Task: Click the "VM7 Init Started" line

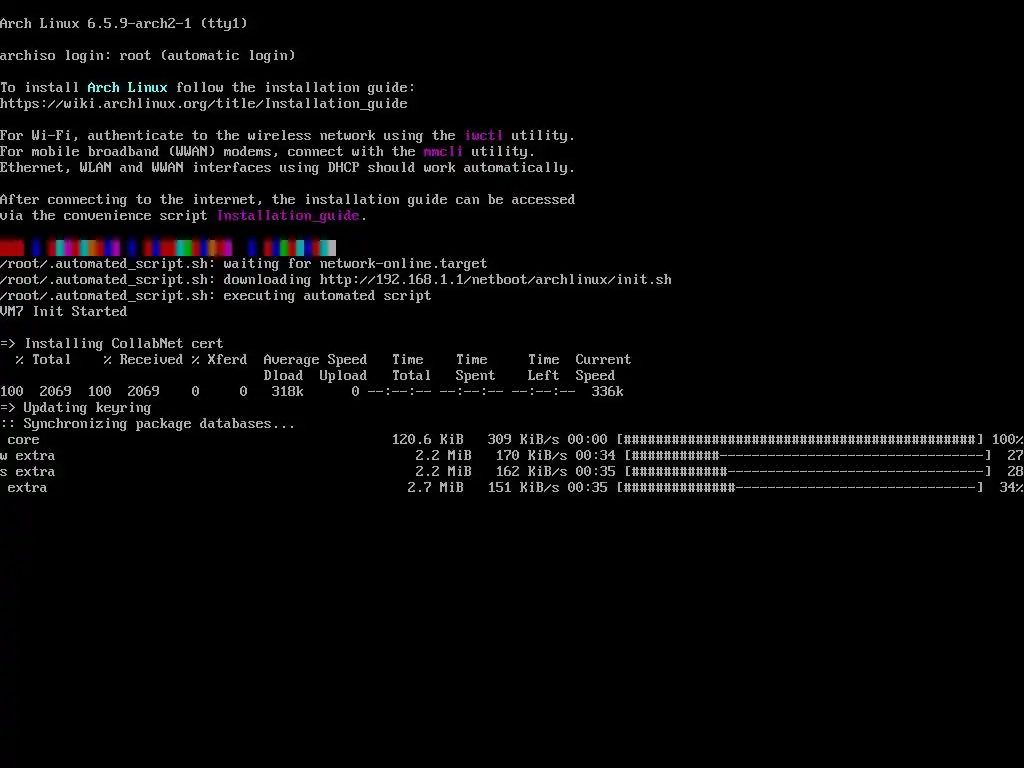Action: point(63,312)
